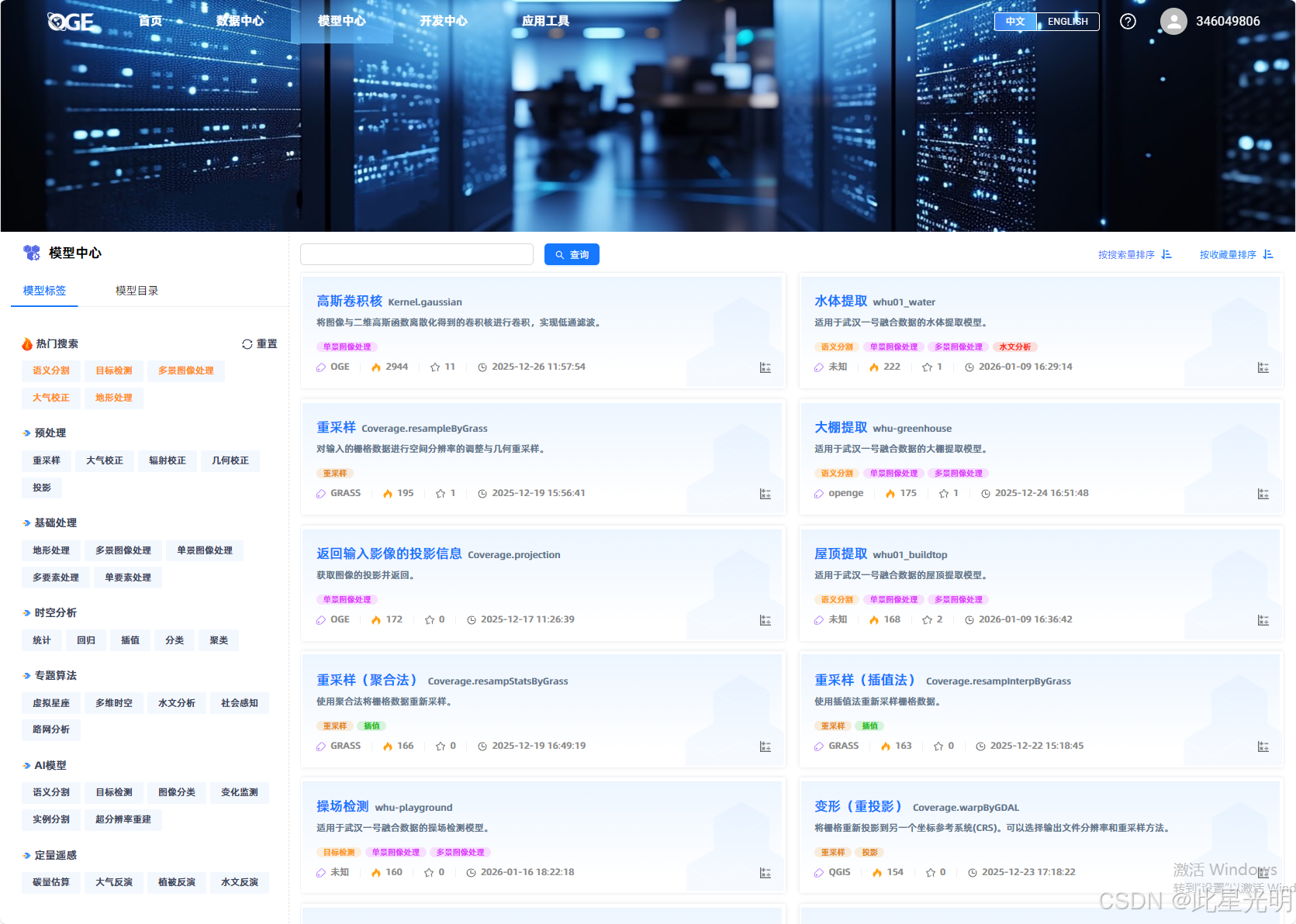Sort models by search count descending
Viewport: 1296px width, 924px height.
point(1135,254)
